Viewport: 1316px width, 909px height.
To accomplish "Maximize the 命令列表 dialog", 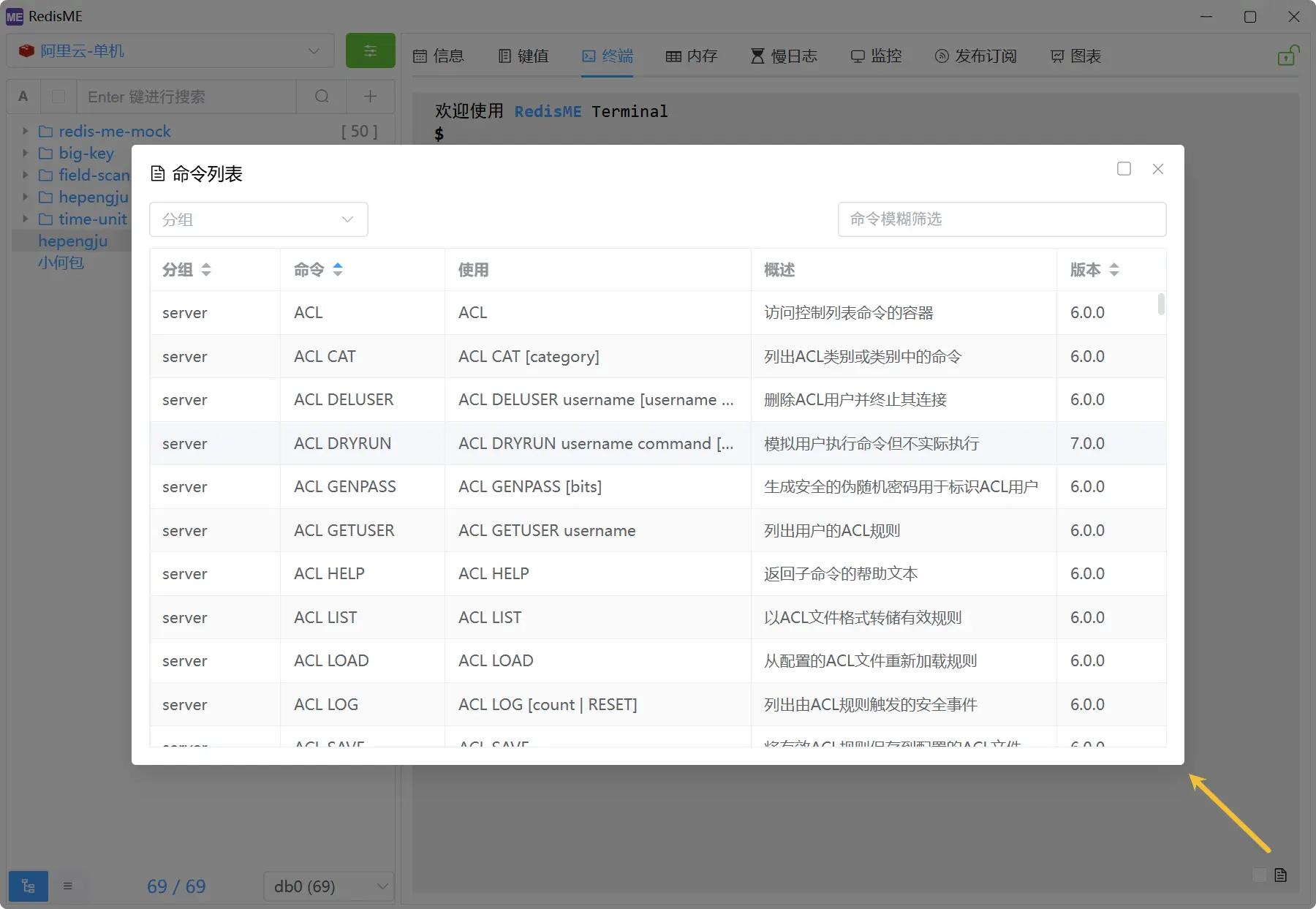I will [x=1124, y=169].
